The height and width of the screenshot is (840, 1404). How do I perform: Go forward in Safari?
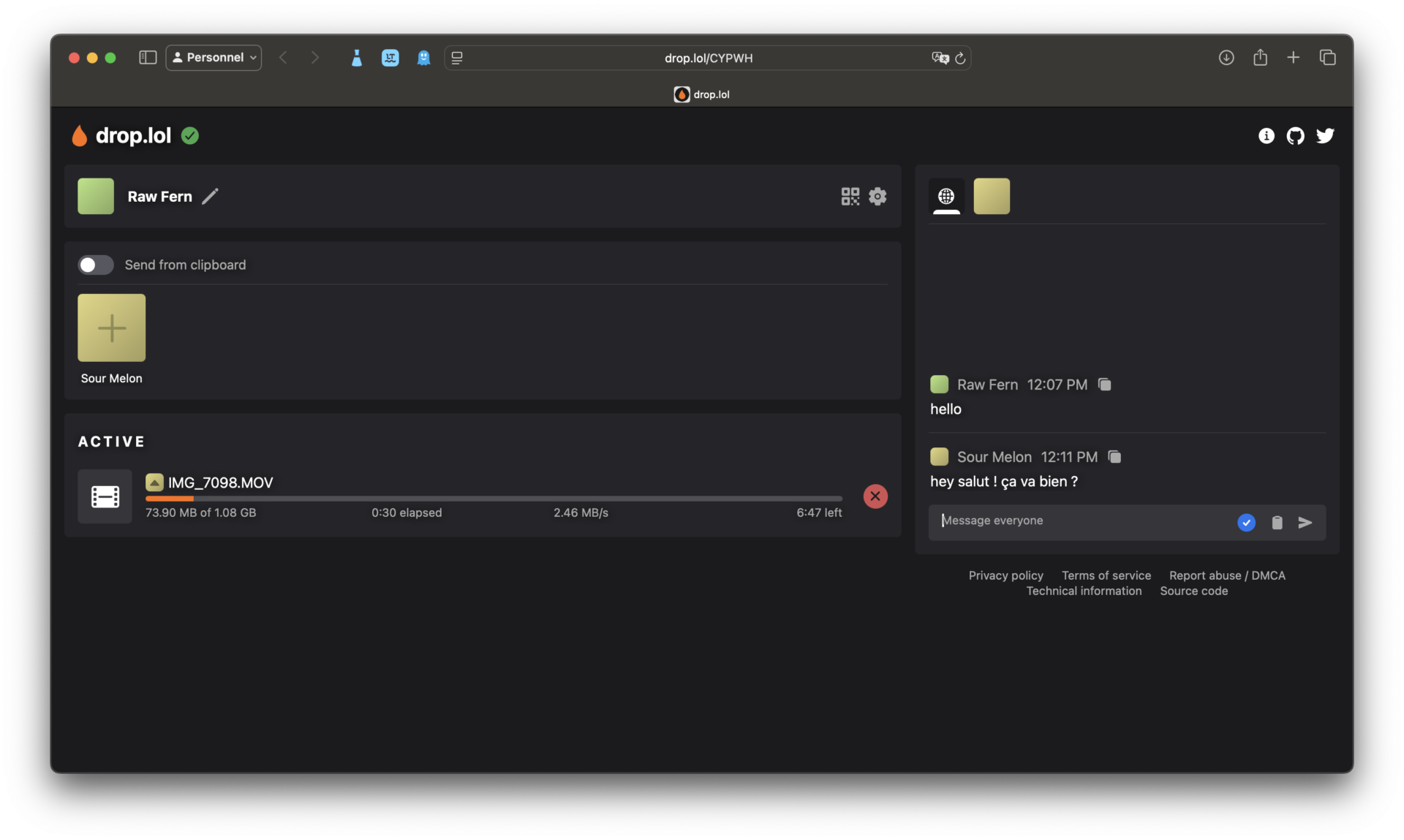point(315,57)
